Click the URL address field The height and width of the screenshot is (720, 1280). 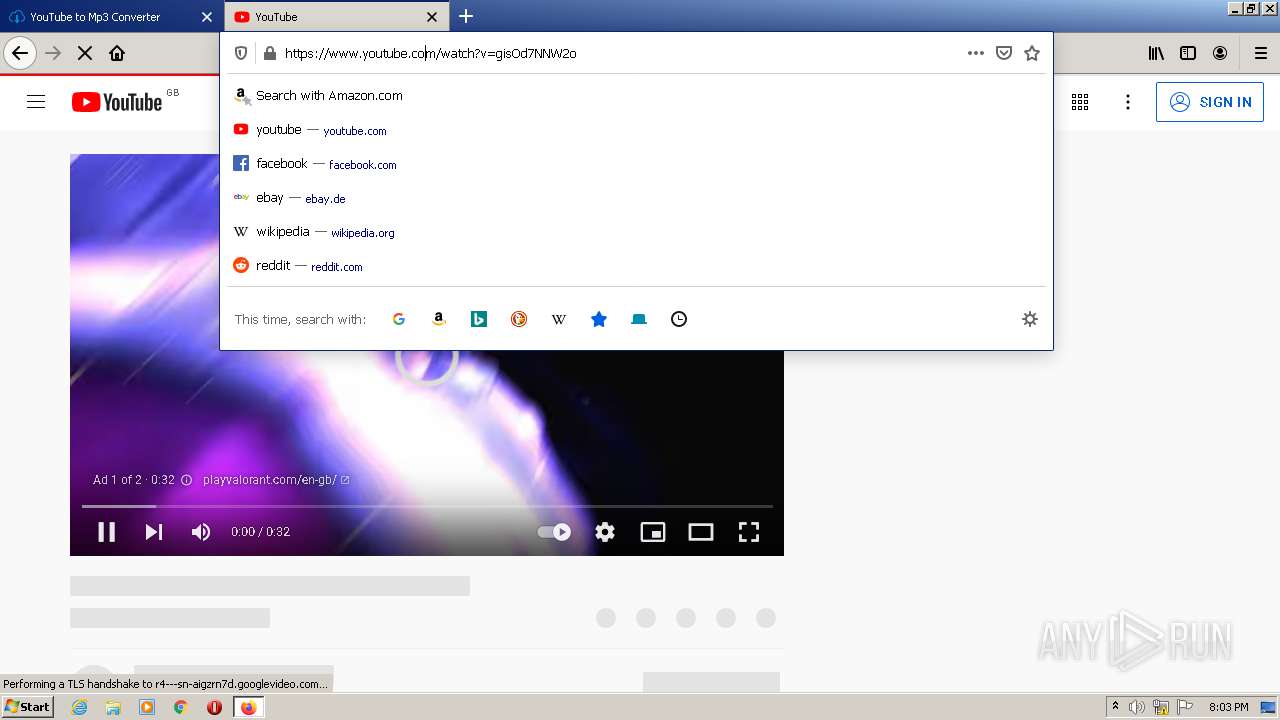[620, 53]
